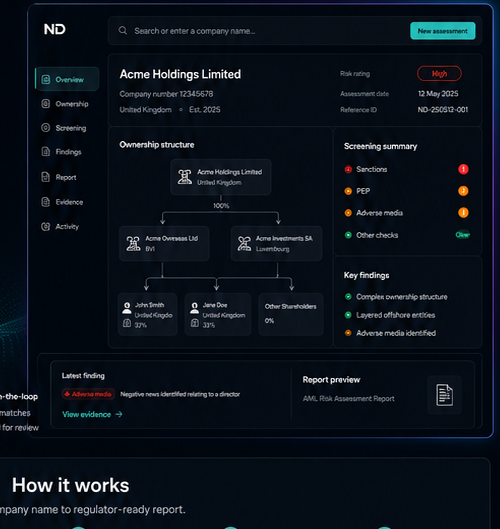Image resolution: width=500 pixels, height=529 pixels.
Task: Click the Layered offshore entities finding
Action: [395, 315]
